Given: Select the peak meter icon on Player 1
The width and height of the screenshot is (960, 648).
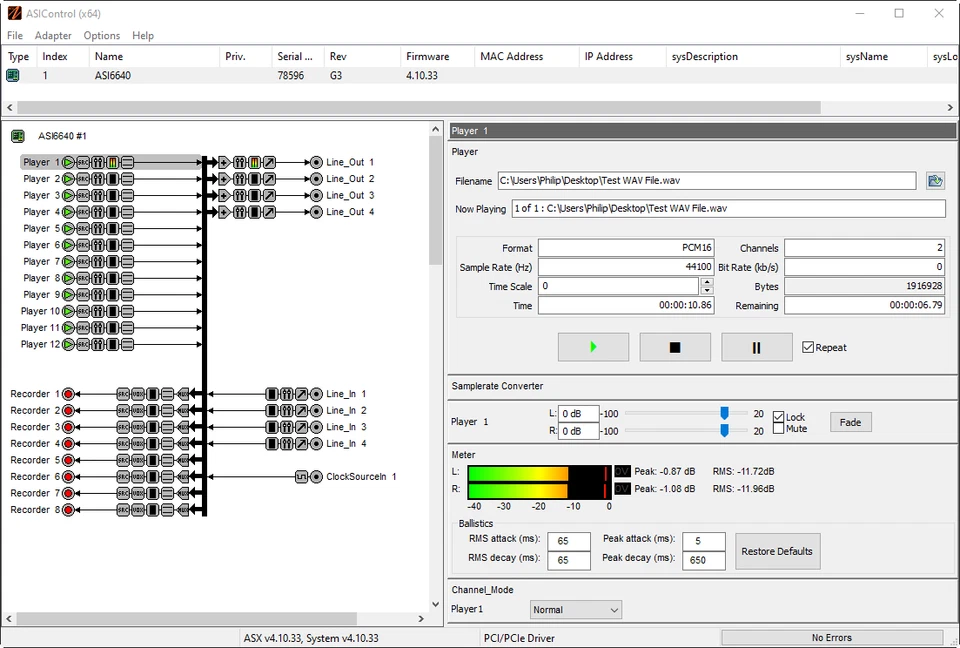Looking at the screenshot, I should [x=112, y=162].
